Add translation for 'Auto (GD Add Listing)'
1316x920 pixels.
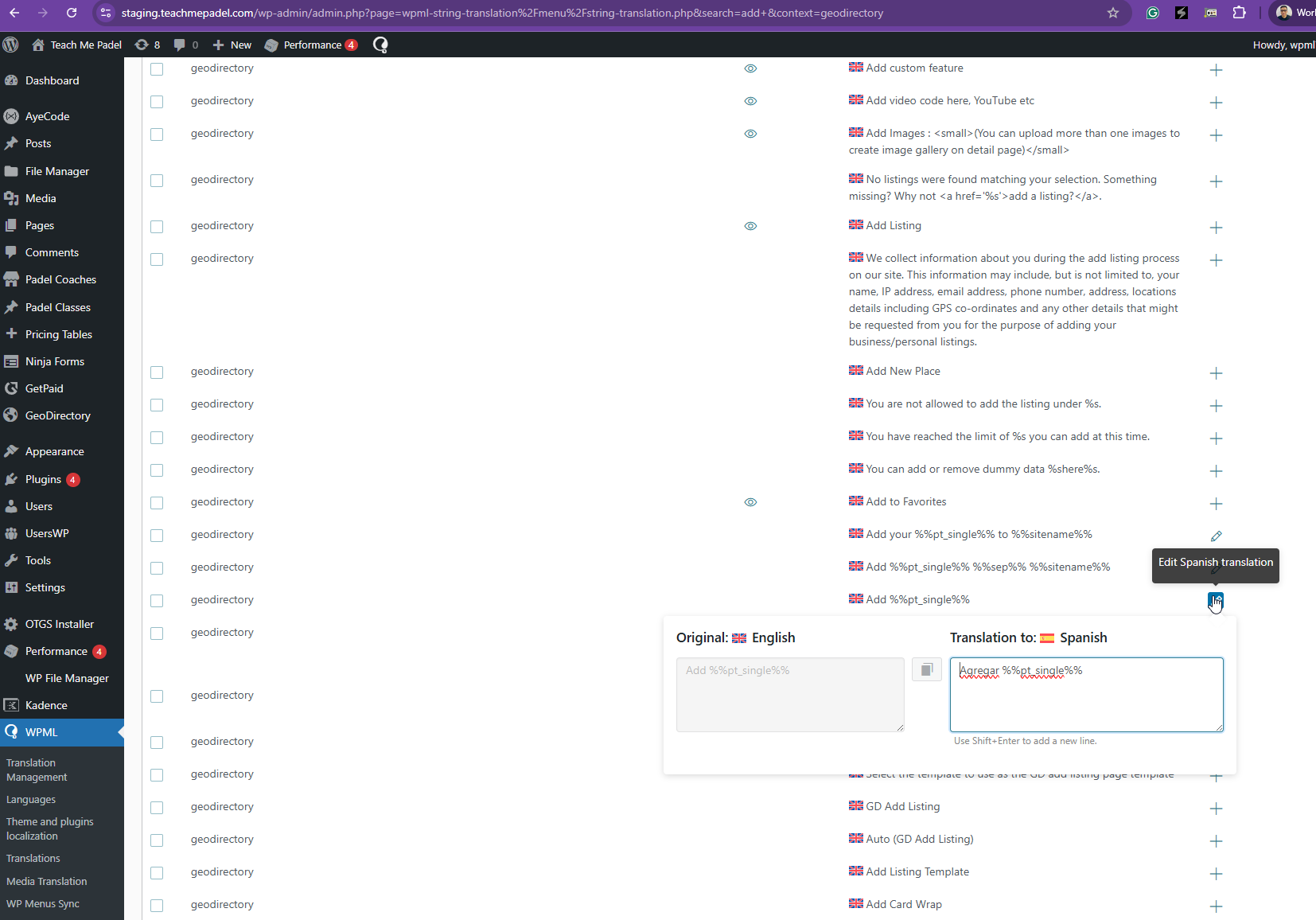click(1216, 841)
